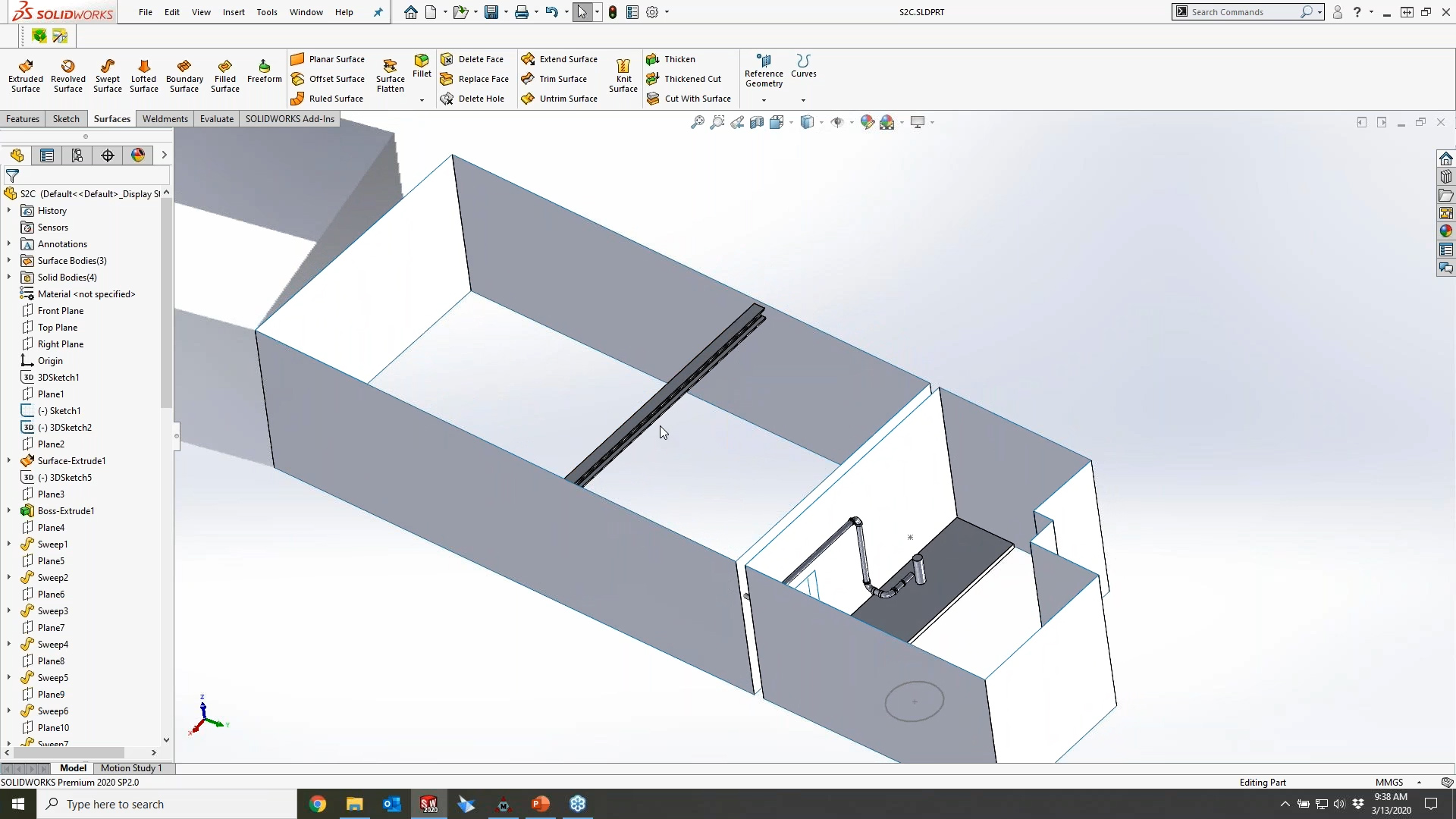Toggle the Rebuild traffic light icon
This screenshot has height=819, width=1456.
(x=613, y=12)
